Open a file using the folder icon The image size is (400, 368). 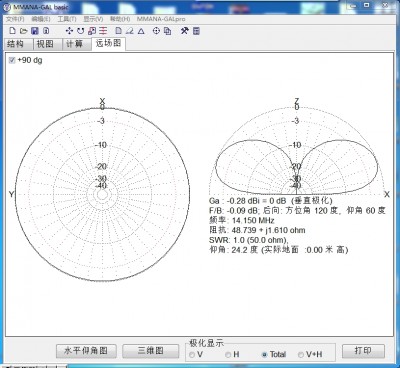coord(23,31)
